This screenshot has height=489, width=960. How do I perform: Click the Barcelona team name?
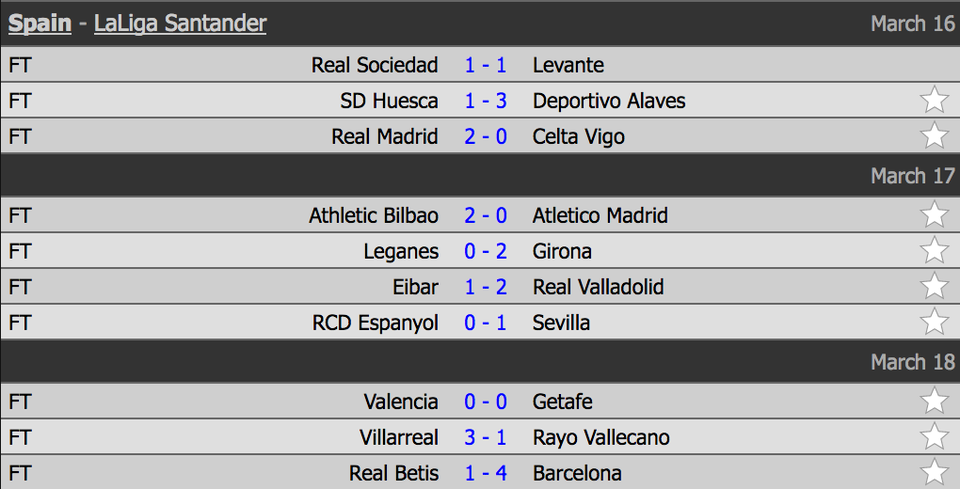pos(577,473)
